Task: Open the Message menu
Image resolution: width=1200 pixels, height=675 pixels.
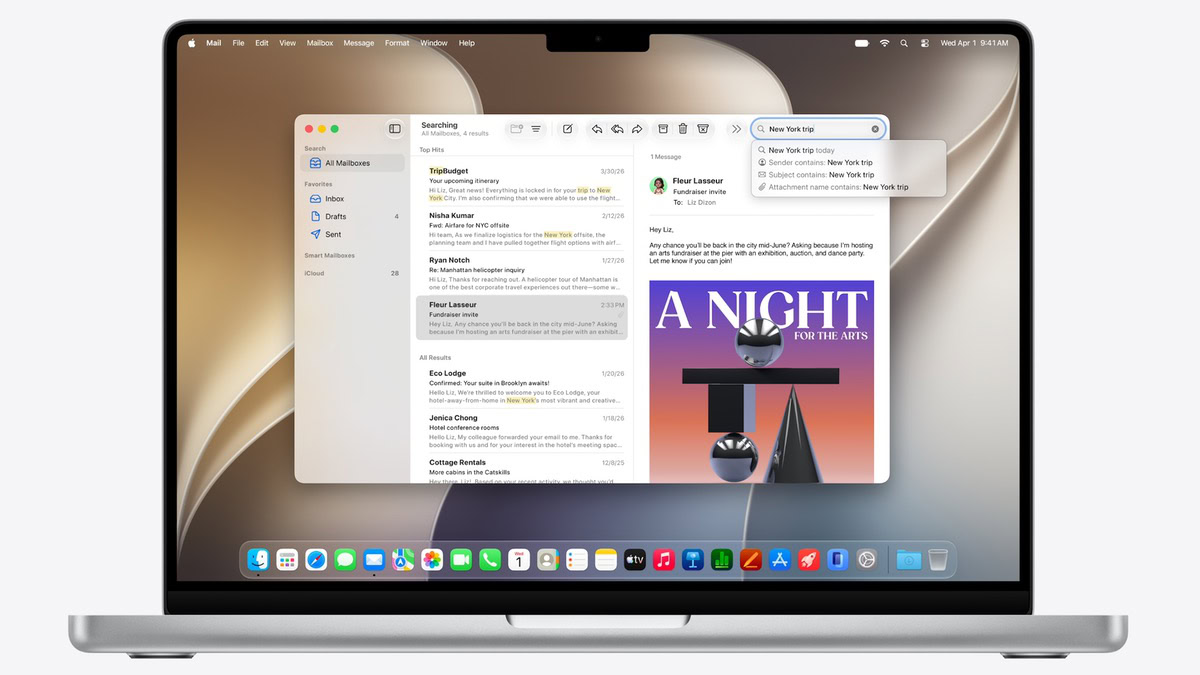Action: (359, 43)
